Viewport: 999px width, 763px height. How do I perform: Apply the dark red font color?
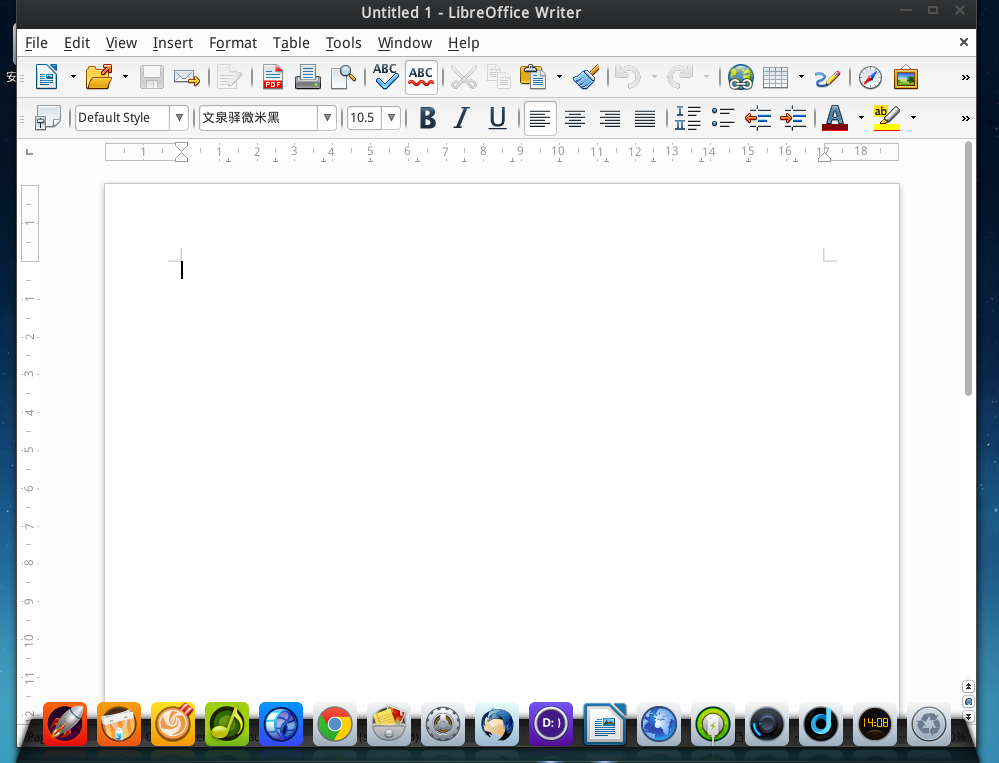tap(834, 118)
